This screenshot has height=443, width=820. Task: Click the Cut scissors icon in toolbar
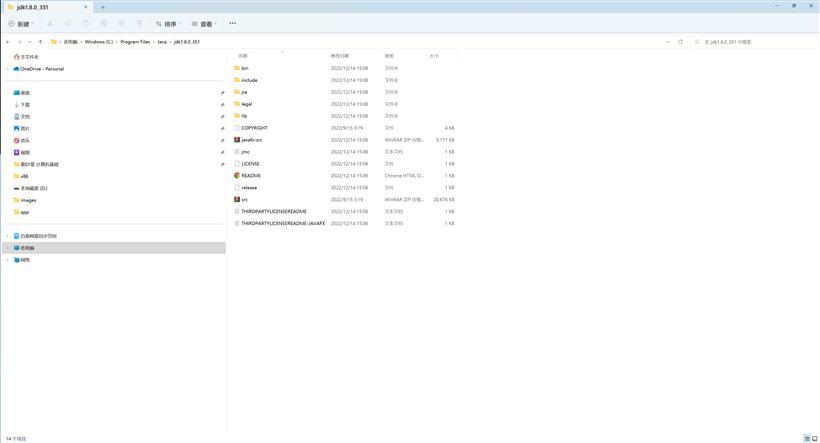50,24
